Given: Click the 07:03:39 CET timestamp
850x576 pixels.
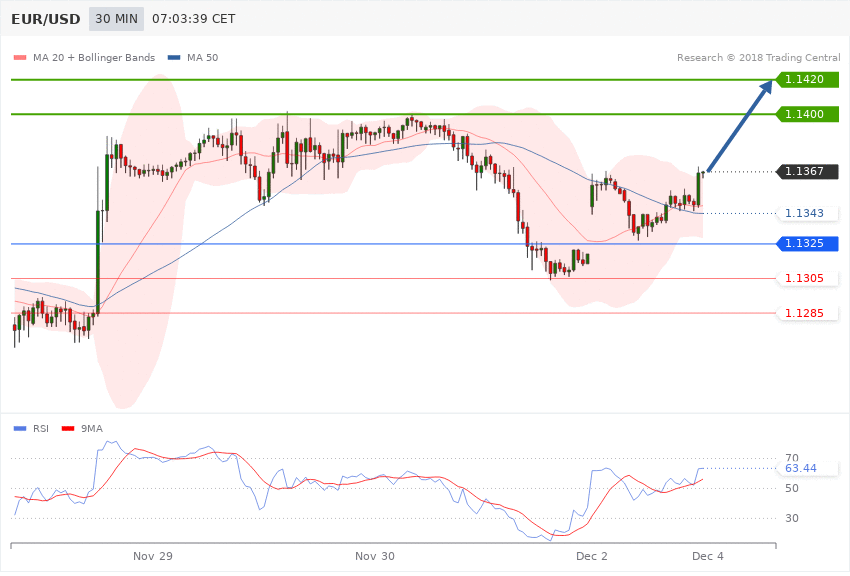Looking at the screenshot, I should [x=194, y=19].
